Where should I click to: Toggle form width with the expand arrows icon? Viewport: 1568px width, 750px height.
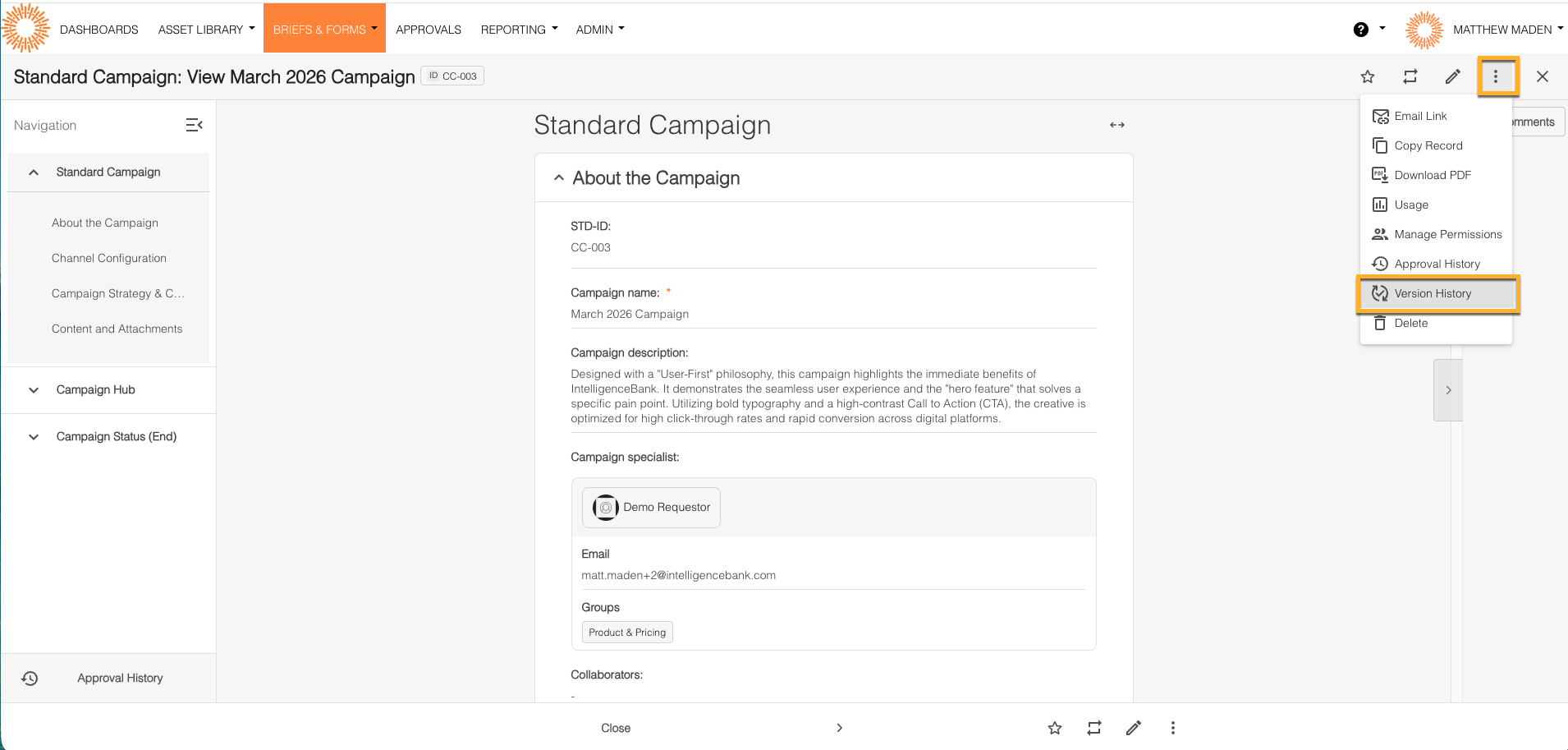point(1116,125)
